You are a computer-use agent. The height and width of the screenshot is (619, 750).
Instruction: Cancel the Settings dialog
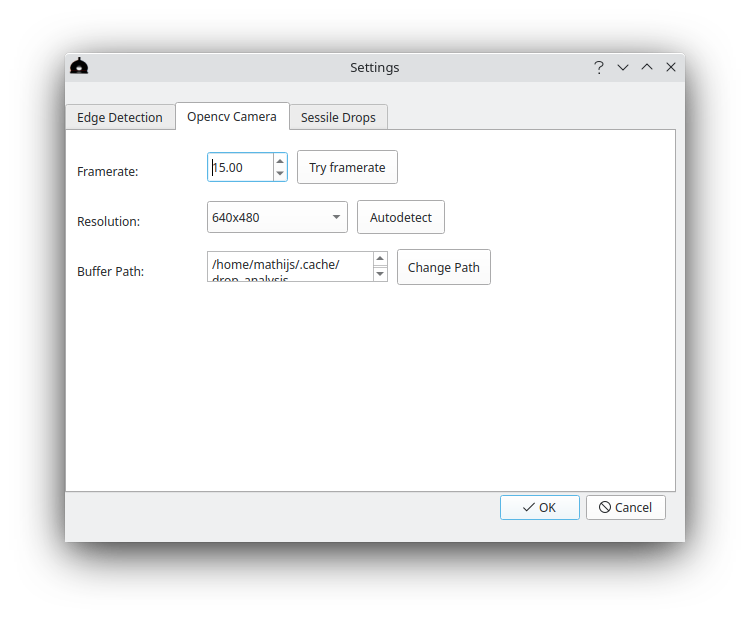[x=626, y=508]
